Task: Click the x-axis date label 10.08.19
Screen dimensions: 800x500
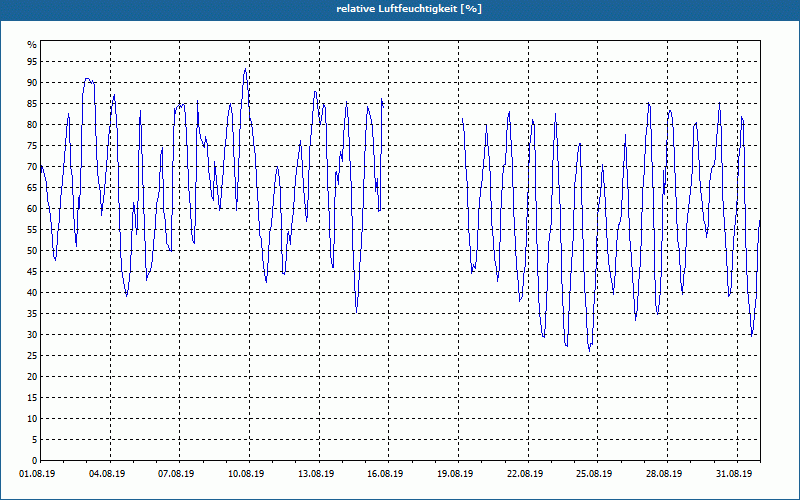Action: point(246,474)
